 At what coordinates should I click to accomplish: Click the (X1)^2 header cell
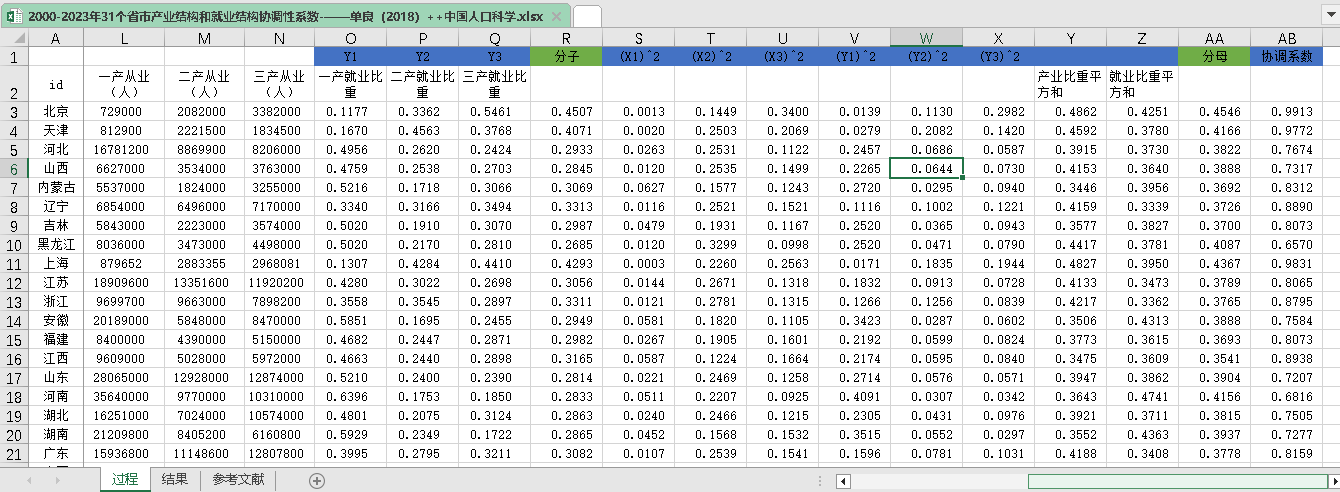(x=638, y=57)
